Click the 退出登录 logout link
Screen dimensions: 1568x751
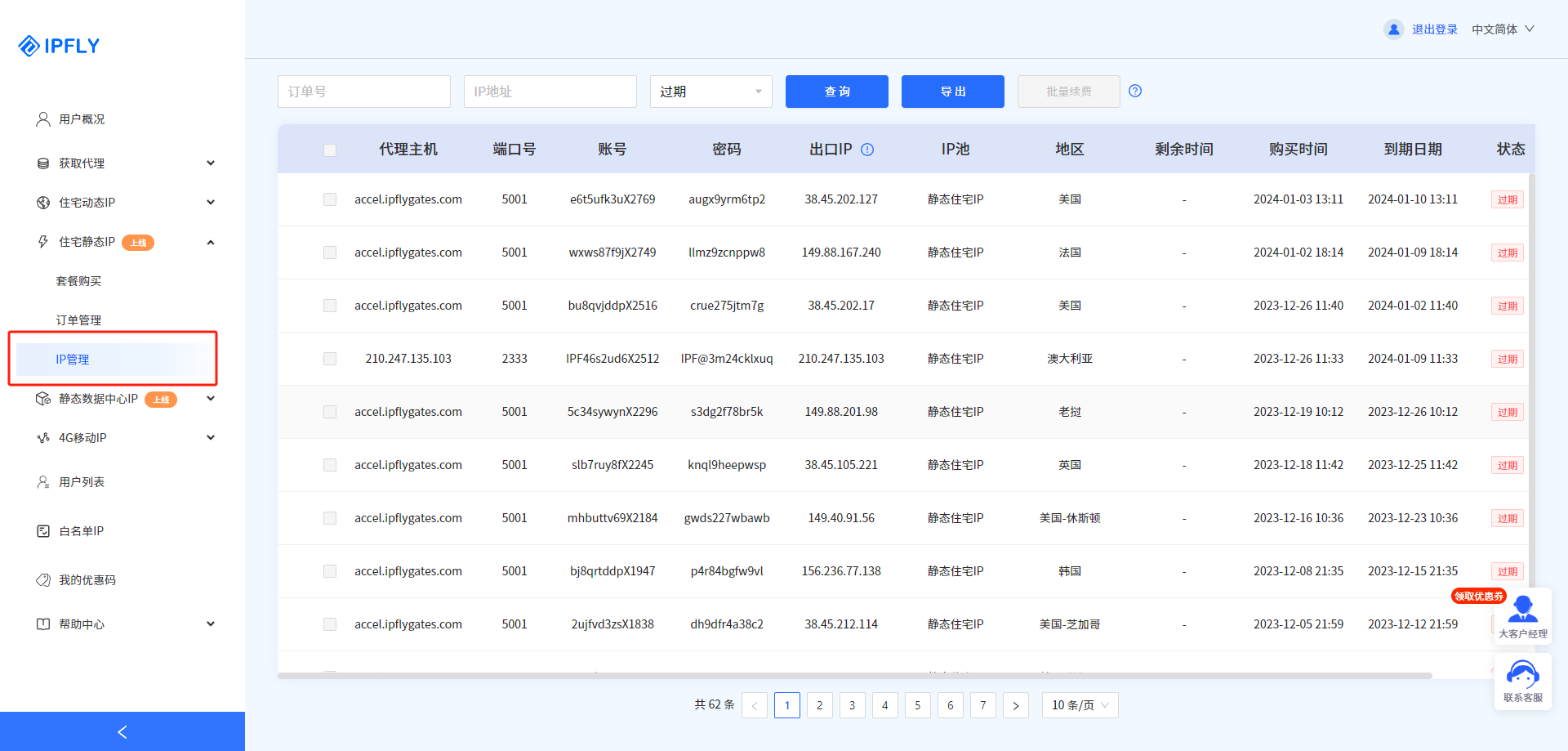click(x=1435, y=29)
